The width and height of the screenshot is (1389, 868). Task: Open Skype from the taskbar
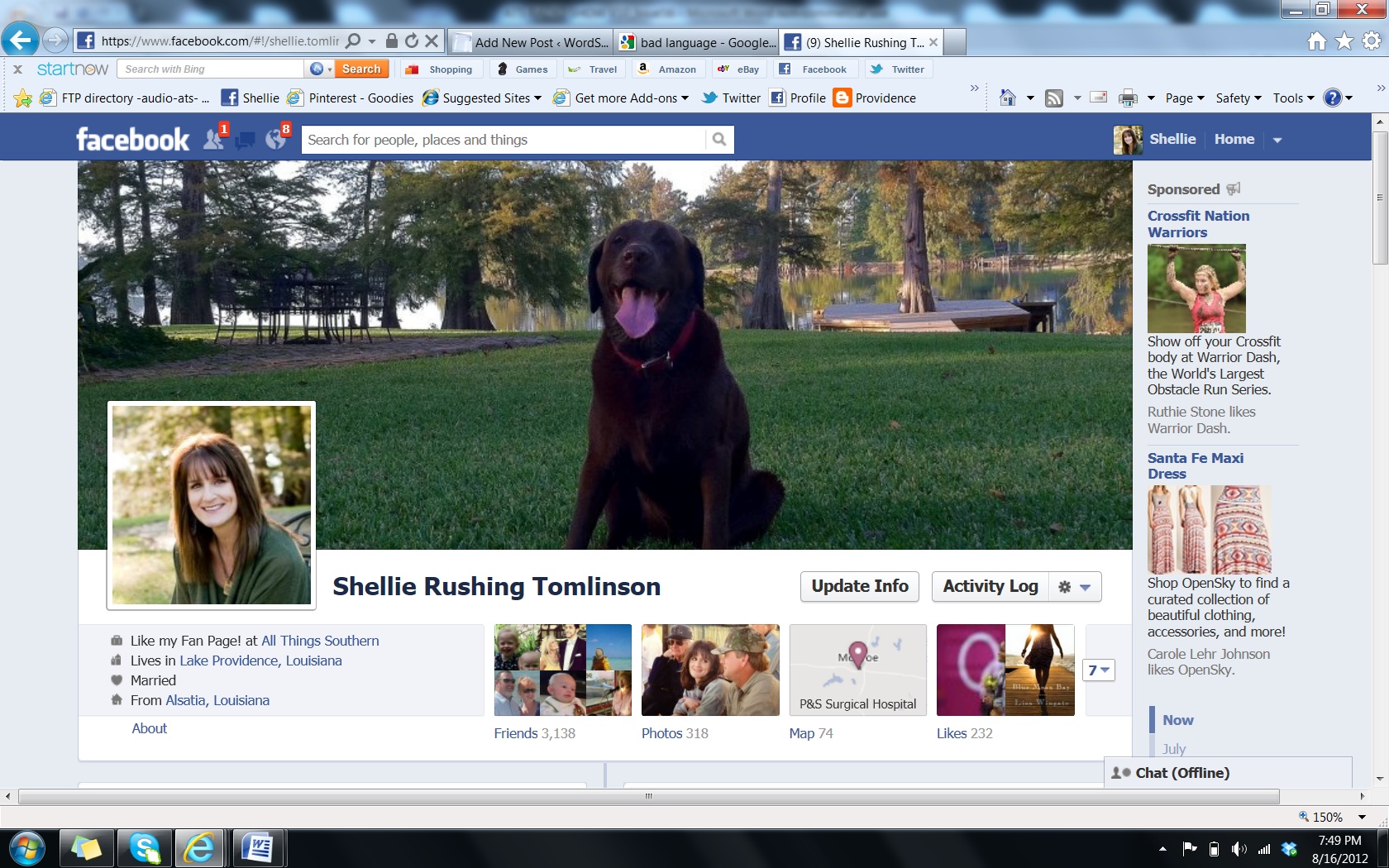144,848
